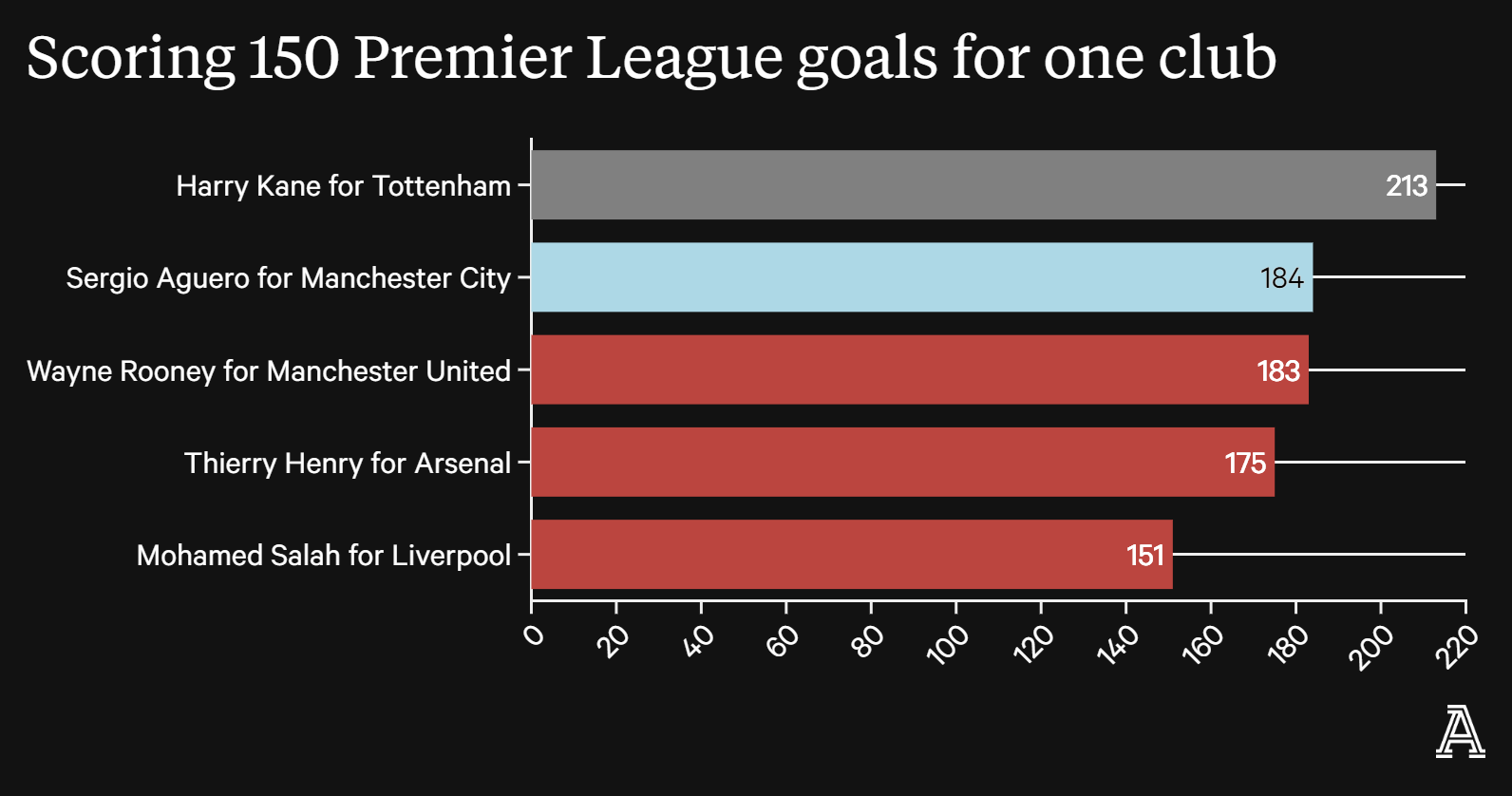The image size is (1512, 796).
Task: Select the red Wayne Rooney bar
Action: tap(893, 370)
